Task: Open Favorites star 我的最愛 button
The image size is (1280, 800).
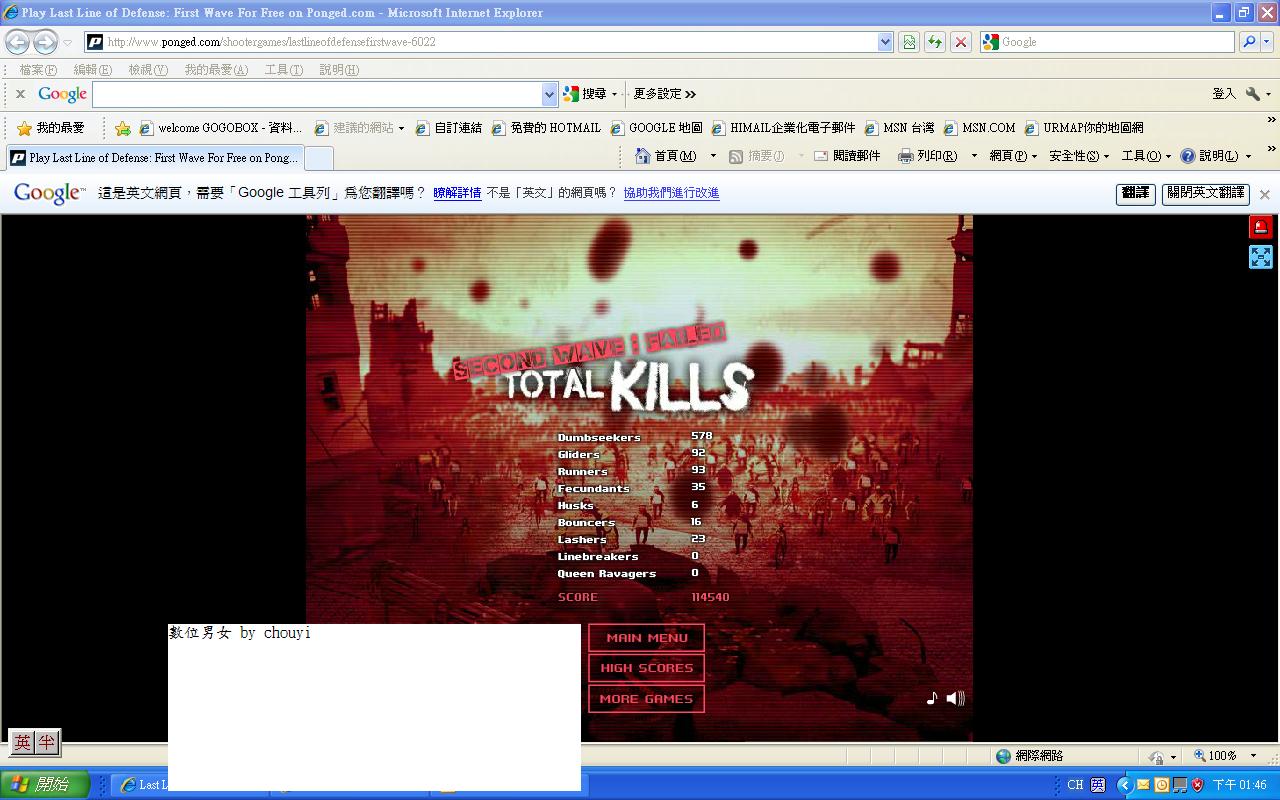Action: 51,128
